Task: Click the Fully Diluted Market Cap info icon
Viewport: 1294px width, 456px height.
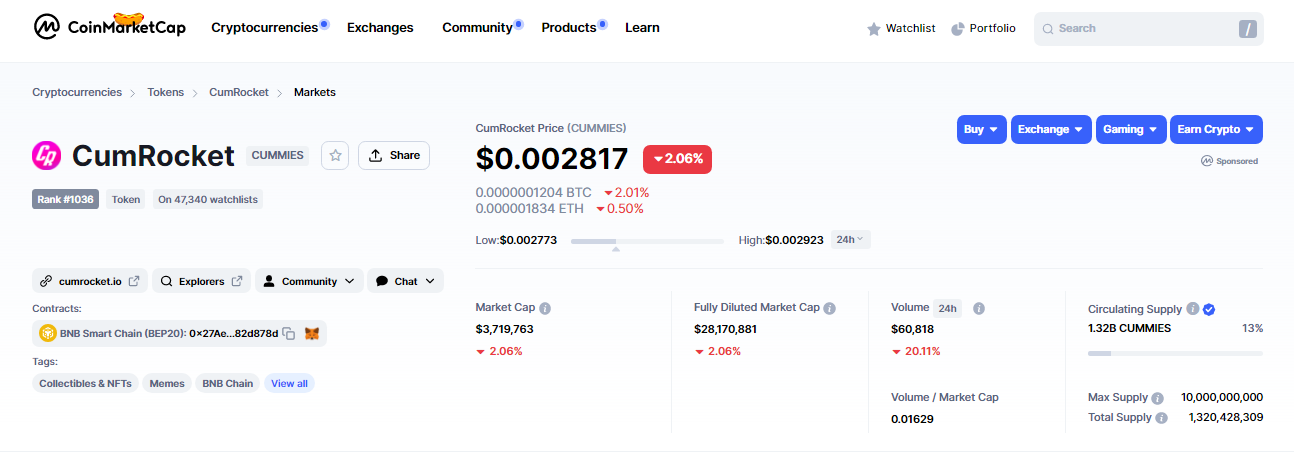Action: [x=829, y=309]
